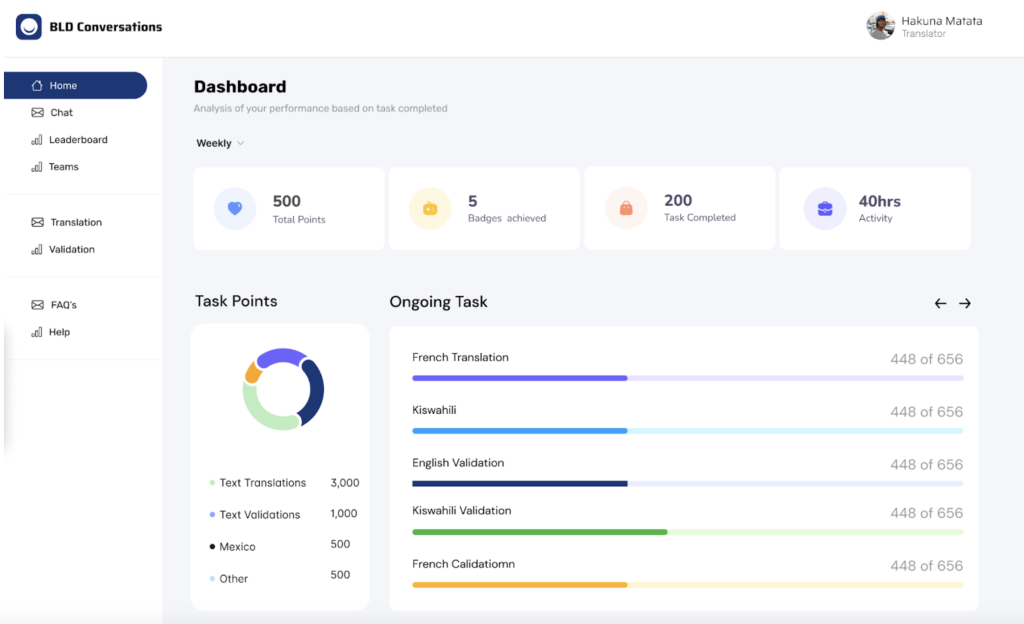Click the heart icon on Total Points card
Screen dimensions: 1024x624
pos(235,209)
